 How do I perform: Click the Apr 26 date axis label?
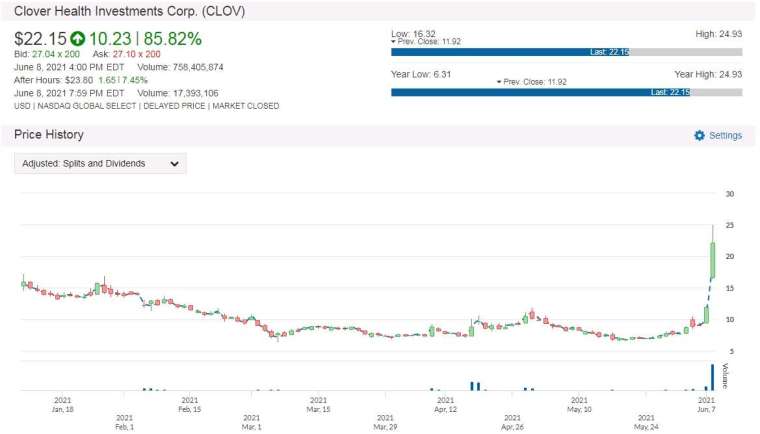[512, 422]
